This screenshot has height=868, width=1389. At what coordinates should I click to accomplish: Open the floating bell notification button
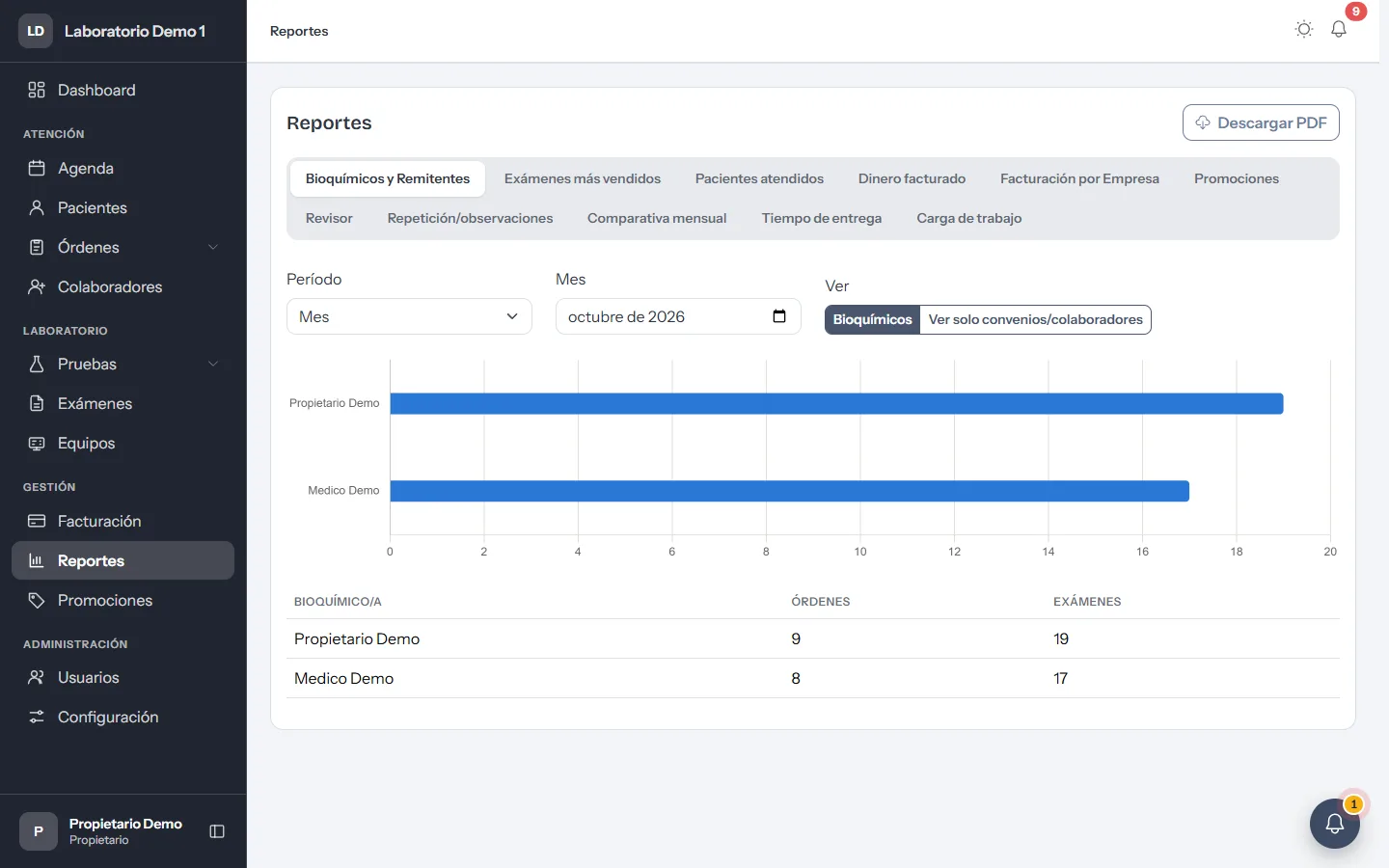pyautogui.click(x=1335, y=824)
